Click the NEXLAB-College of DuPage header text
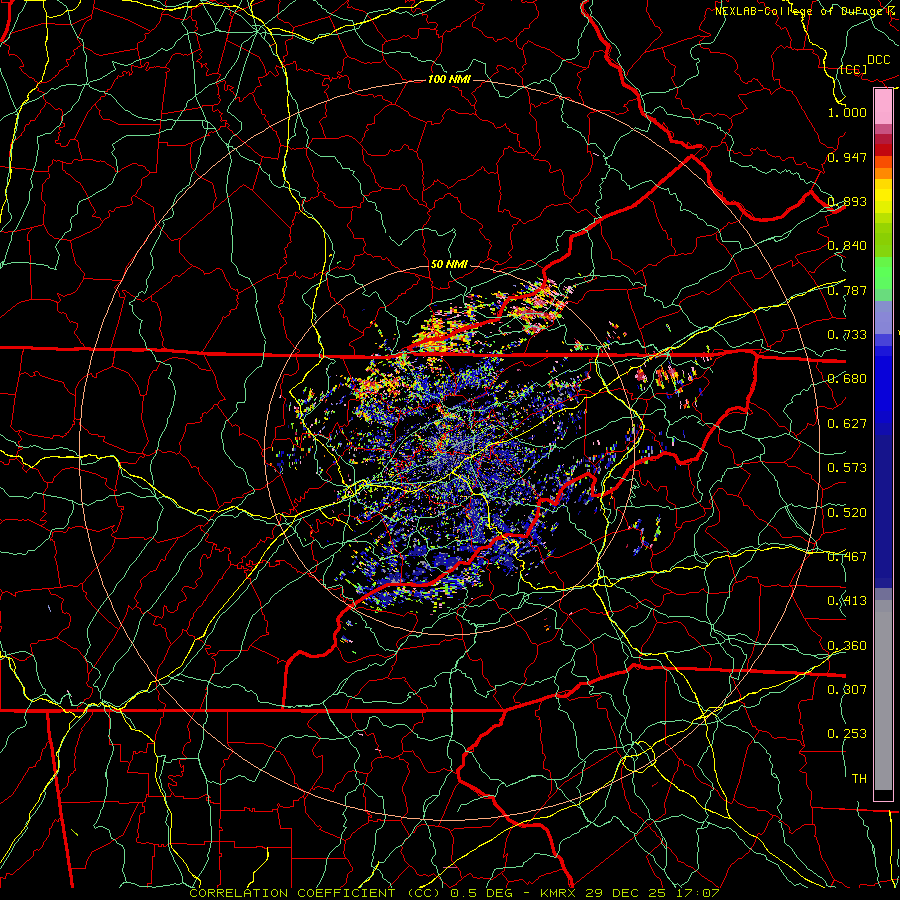 800,10
